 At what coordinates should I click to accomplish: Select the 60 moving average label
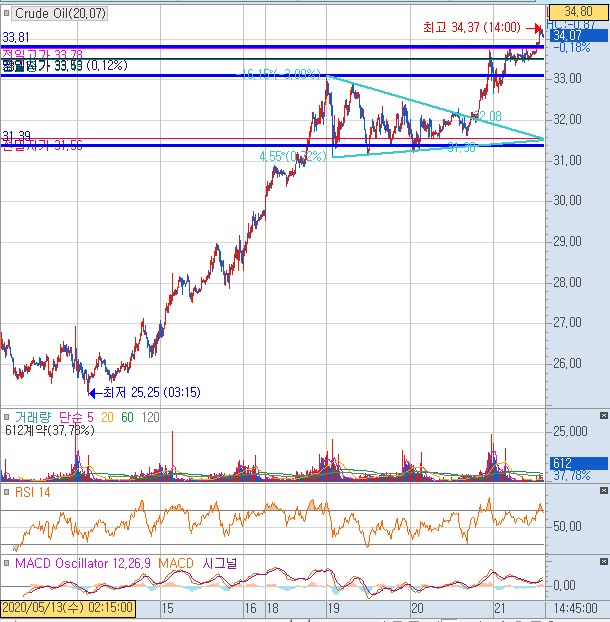[127, 417]
